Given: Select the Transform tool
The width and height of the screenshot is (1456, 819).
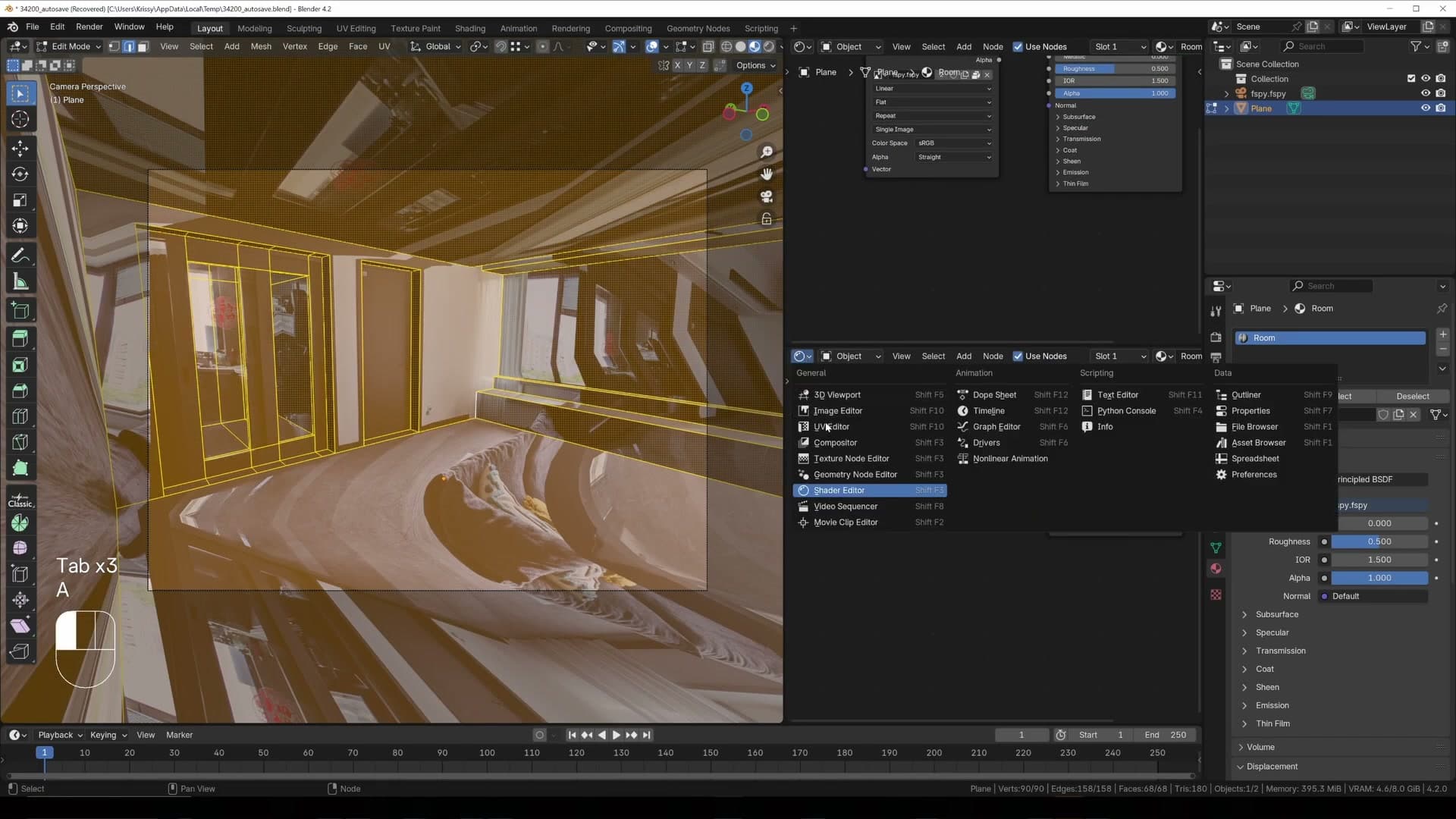Looking at the screenshot, I should (20, 226).
